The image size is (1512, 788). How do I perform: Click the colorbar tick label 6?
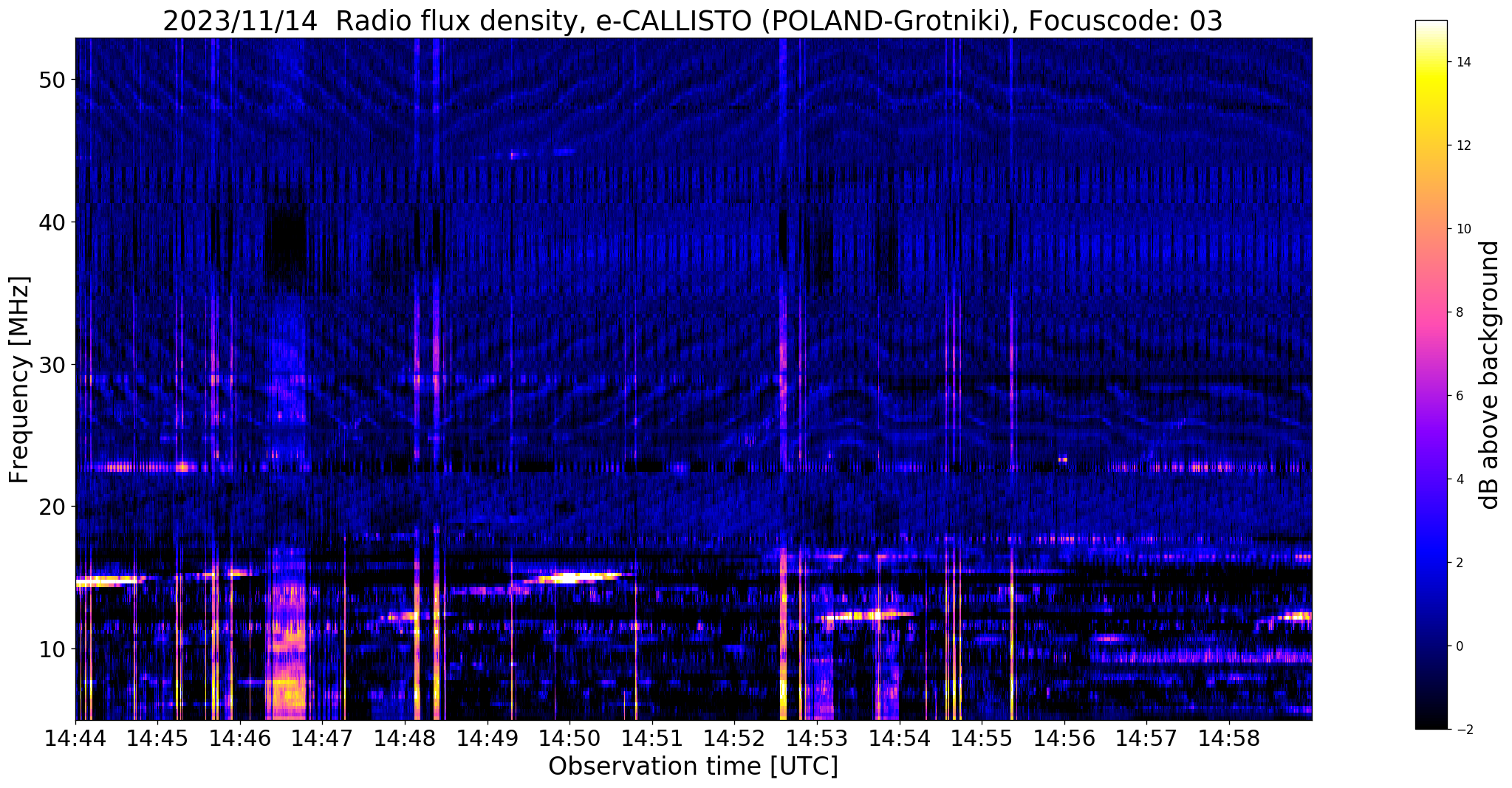(x=1458, y=396)
